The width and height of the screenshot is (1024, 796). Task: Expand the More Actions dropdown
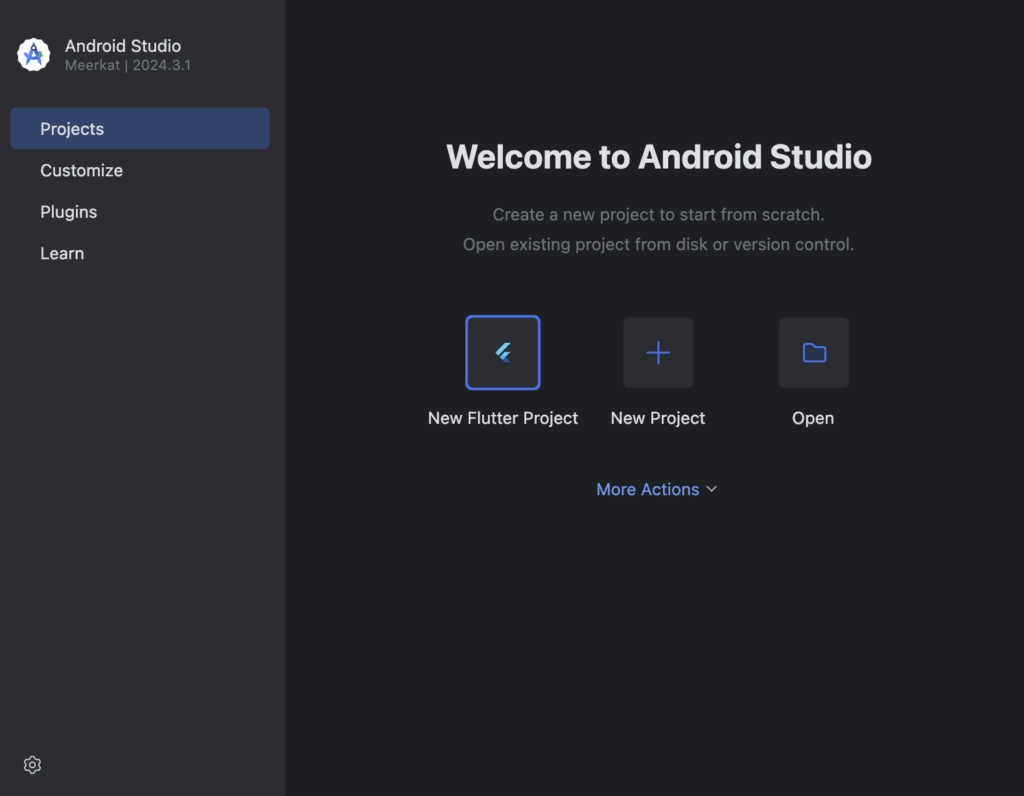pos(657,489)
